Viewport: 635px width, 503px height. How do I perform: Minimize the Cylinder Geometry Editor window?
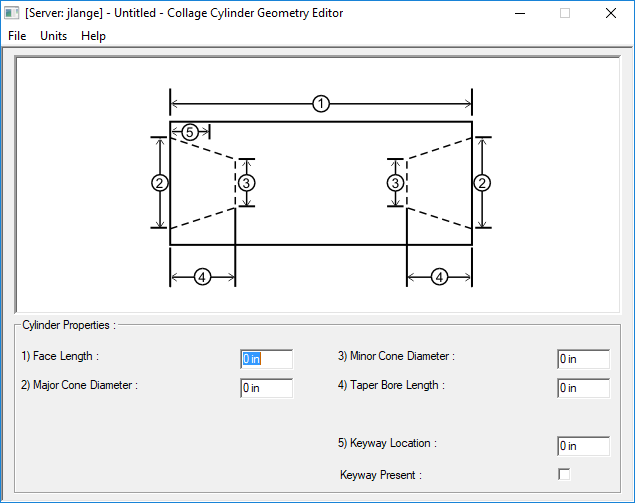click(x=518, y=13)
